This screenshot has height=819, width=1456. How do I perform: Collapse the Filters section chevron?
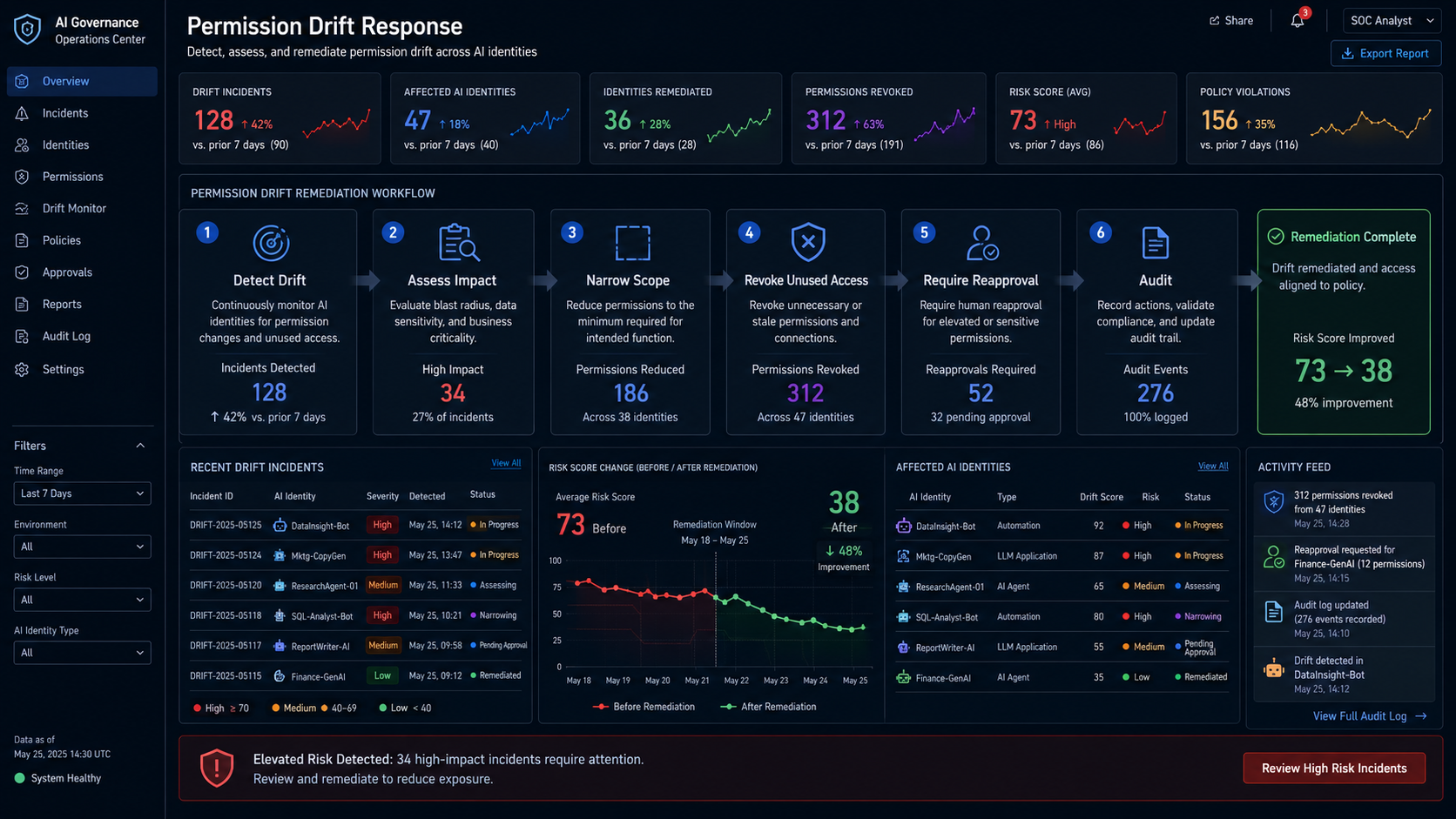[x=140, y=446]
